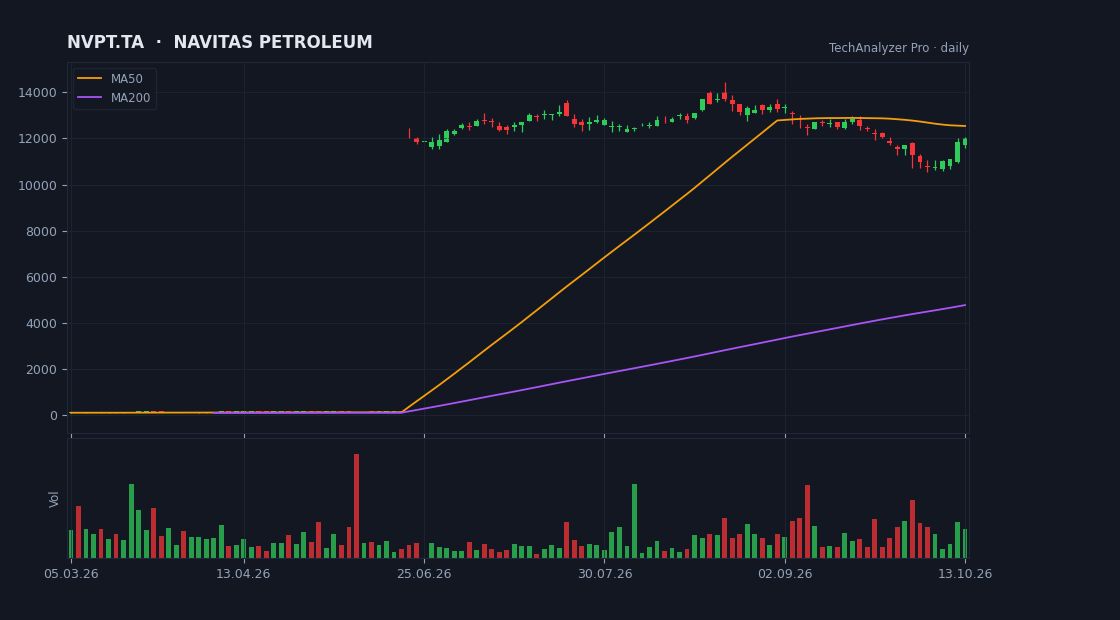The height and width of the screenshot is (620, 1120).
Task: Click the 12000 price axis label
Action: [x=38, y=139]
